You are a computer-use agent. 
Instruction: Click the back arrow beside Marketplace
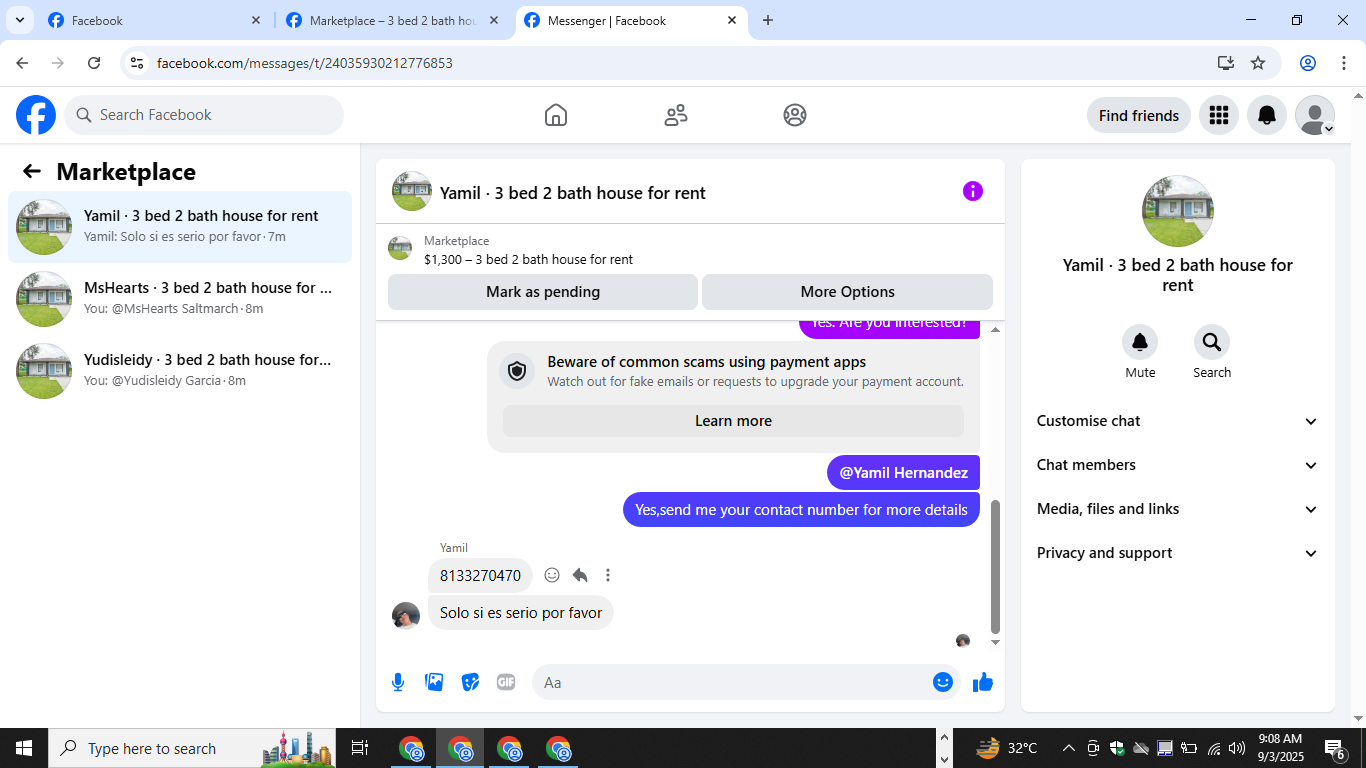[x=32, y=171]
